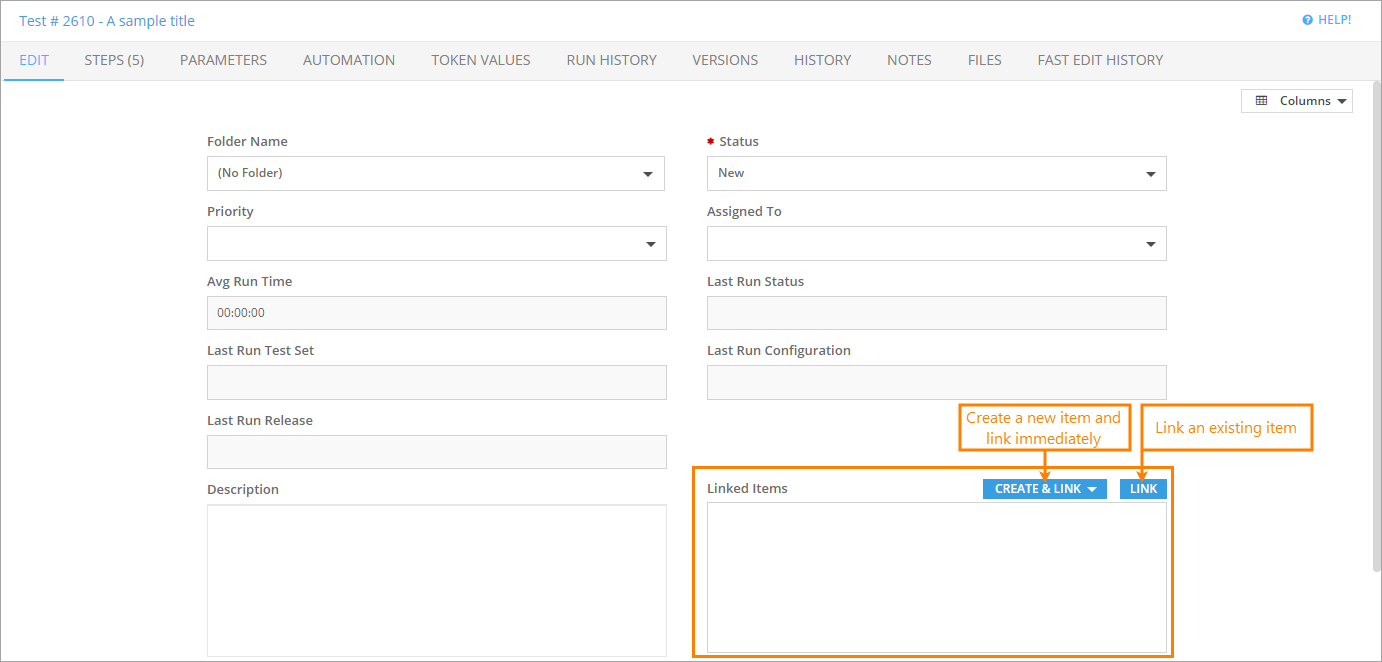Click inside the Description text area

click(x=436, y=580)
